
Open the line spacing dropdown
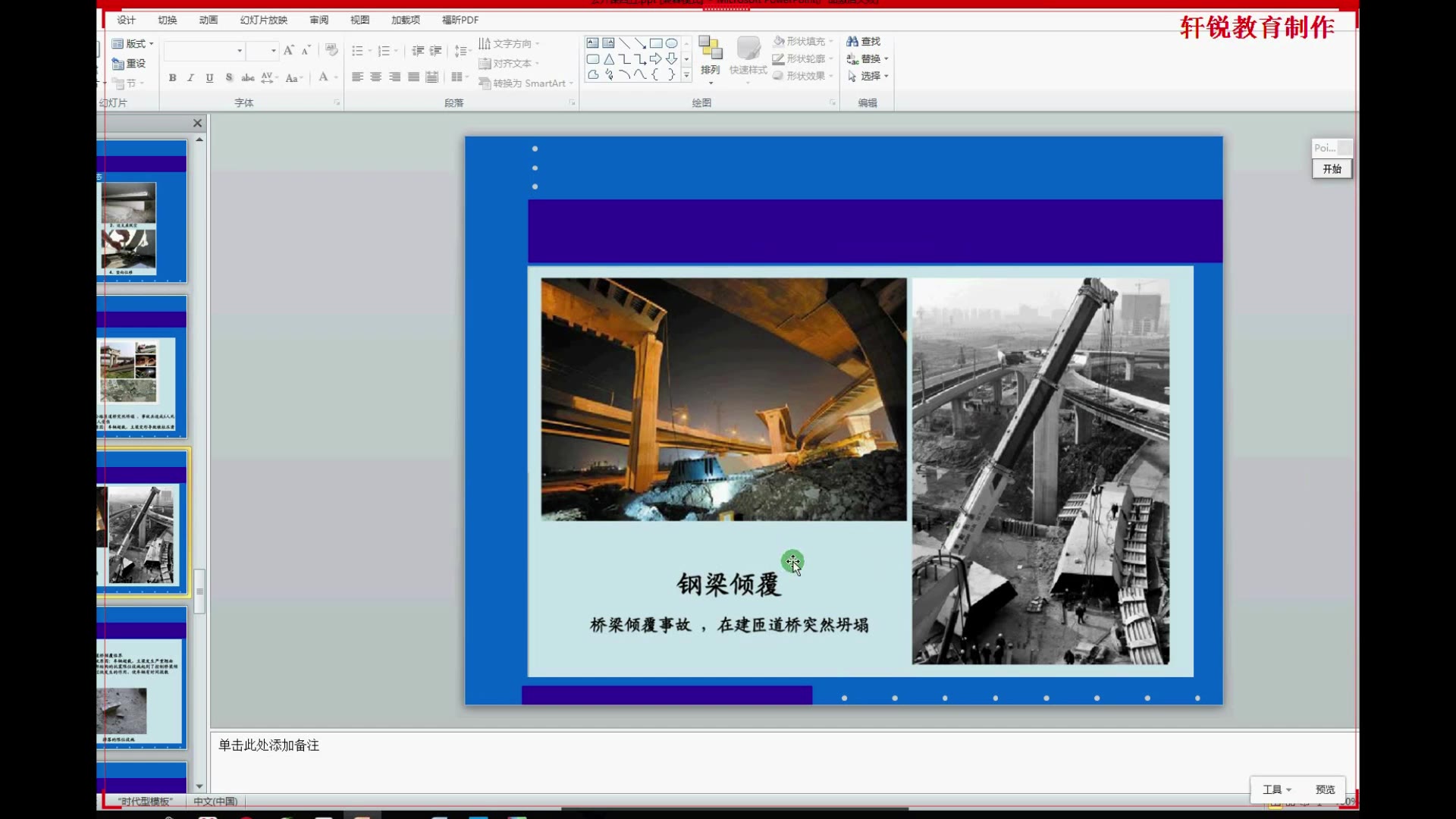(x=462, y=51)
